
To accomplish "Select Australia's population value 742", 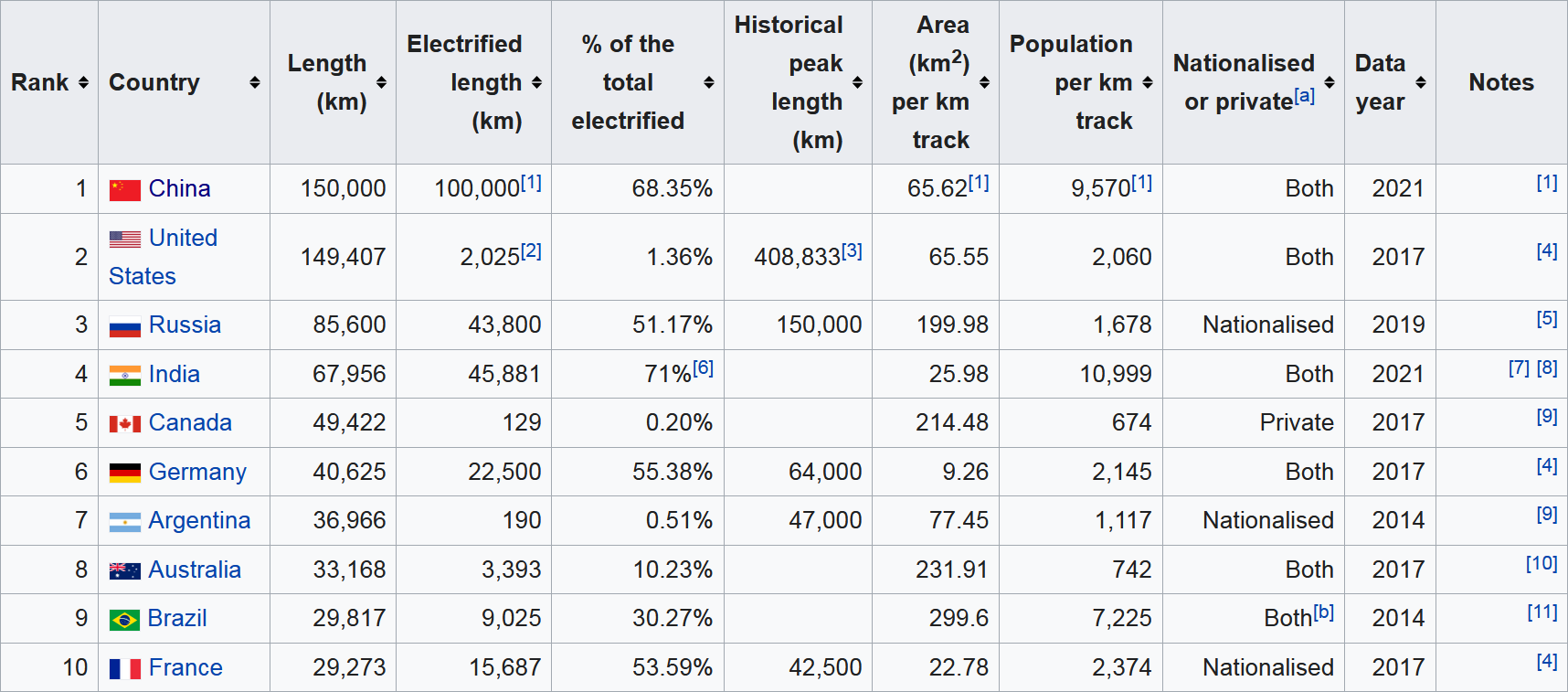I will (x=1132, y=570).
